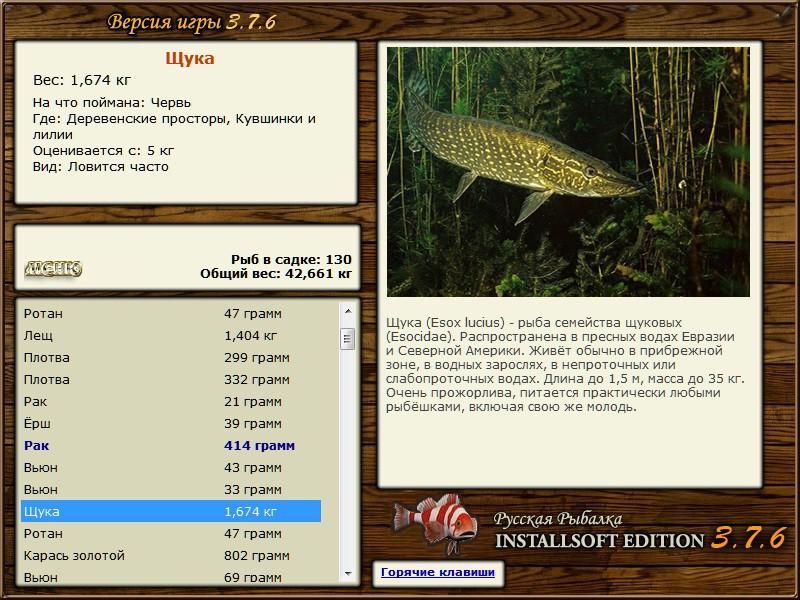Click the Общий вес: 42,661 кг total
The image size is (800, 600).
(276, 273)
